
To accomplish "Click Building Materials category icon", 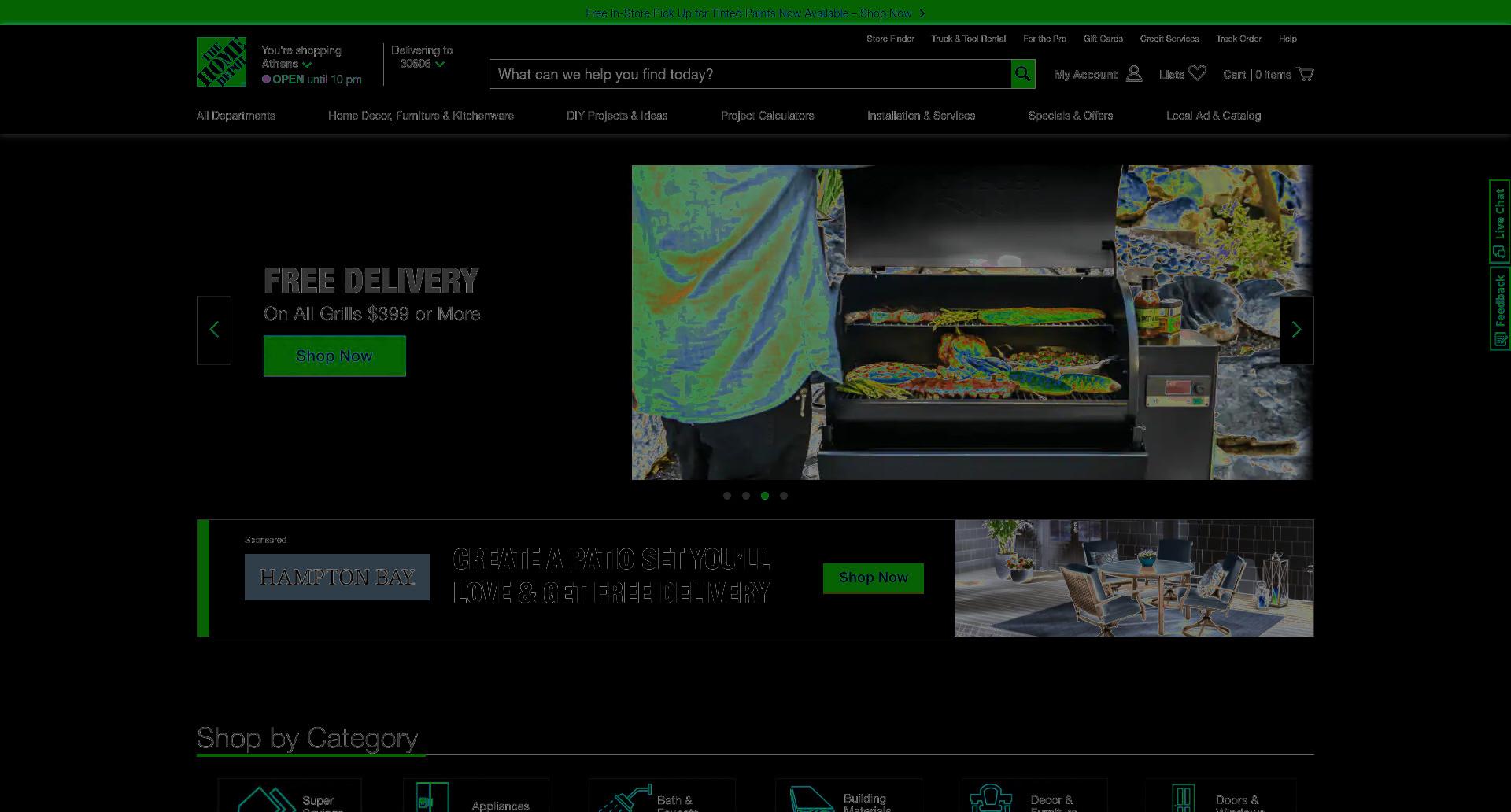I will tap(811, 799).
